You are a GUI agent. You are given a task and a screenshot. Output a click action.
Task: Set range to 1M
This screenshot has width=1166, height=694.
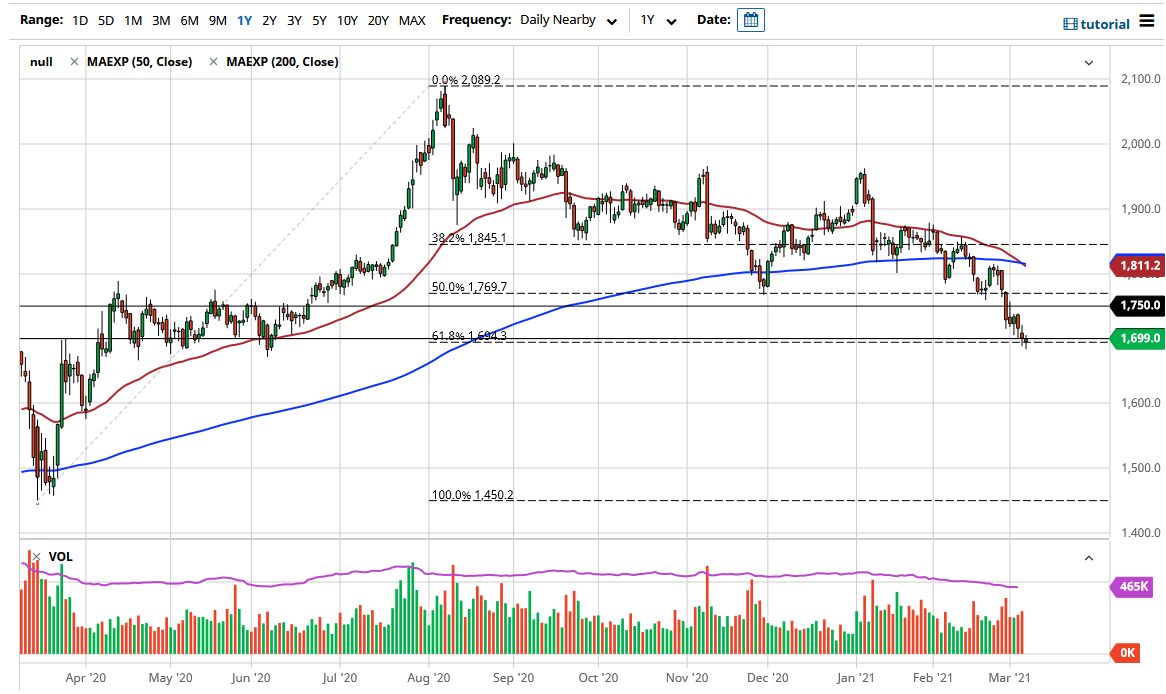(x=133, y=21)
